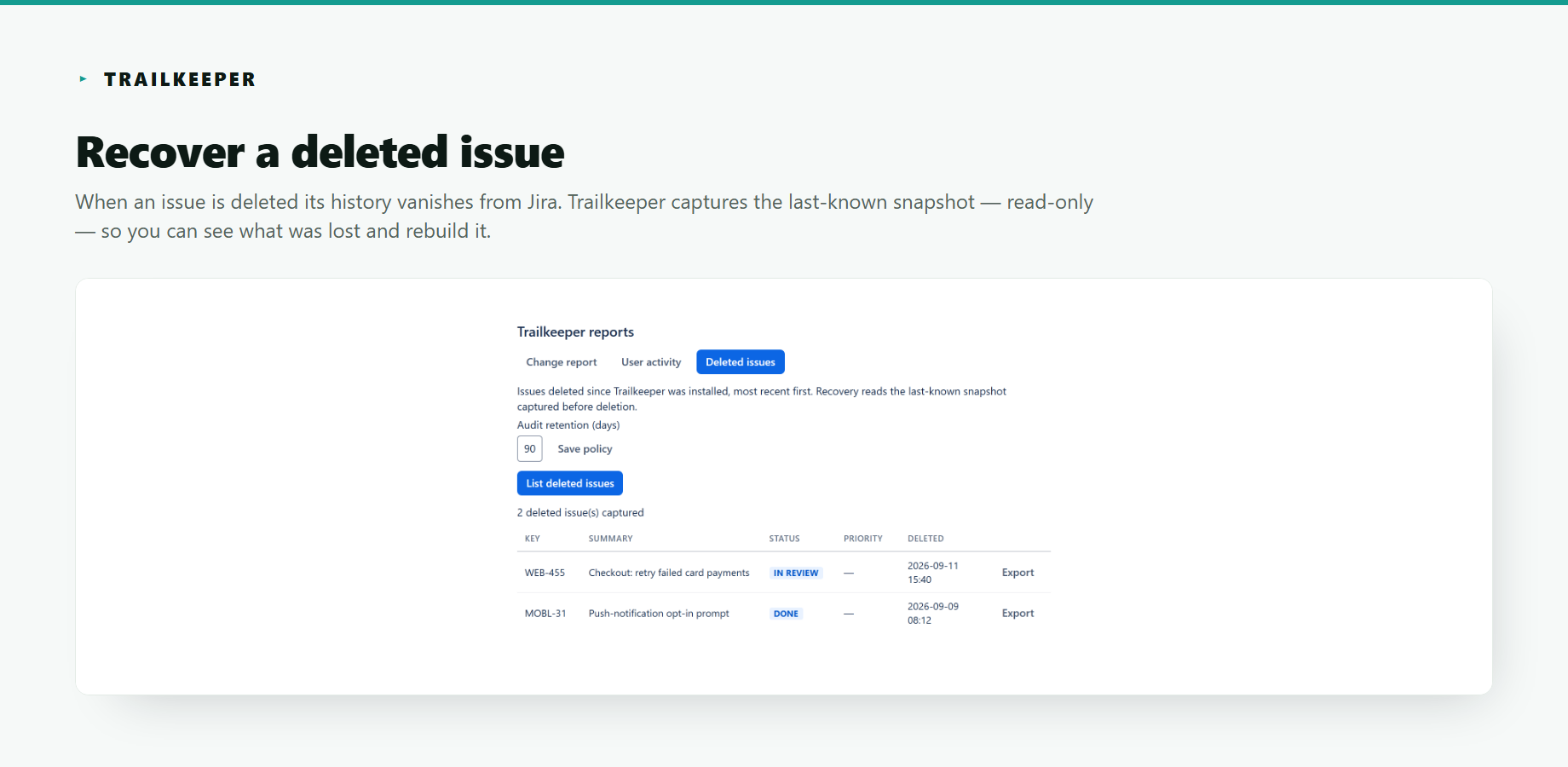Open the User activity tab

pos(651,362)
